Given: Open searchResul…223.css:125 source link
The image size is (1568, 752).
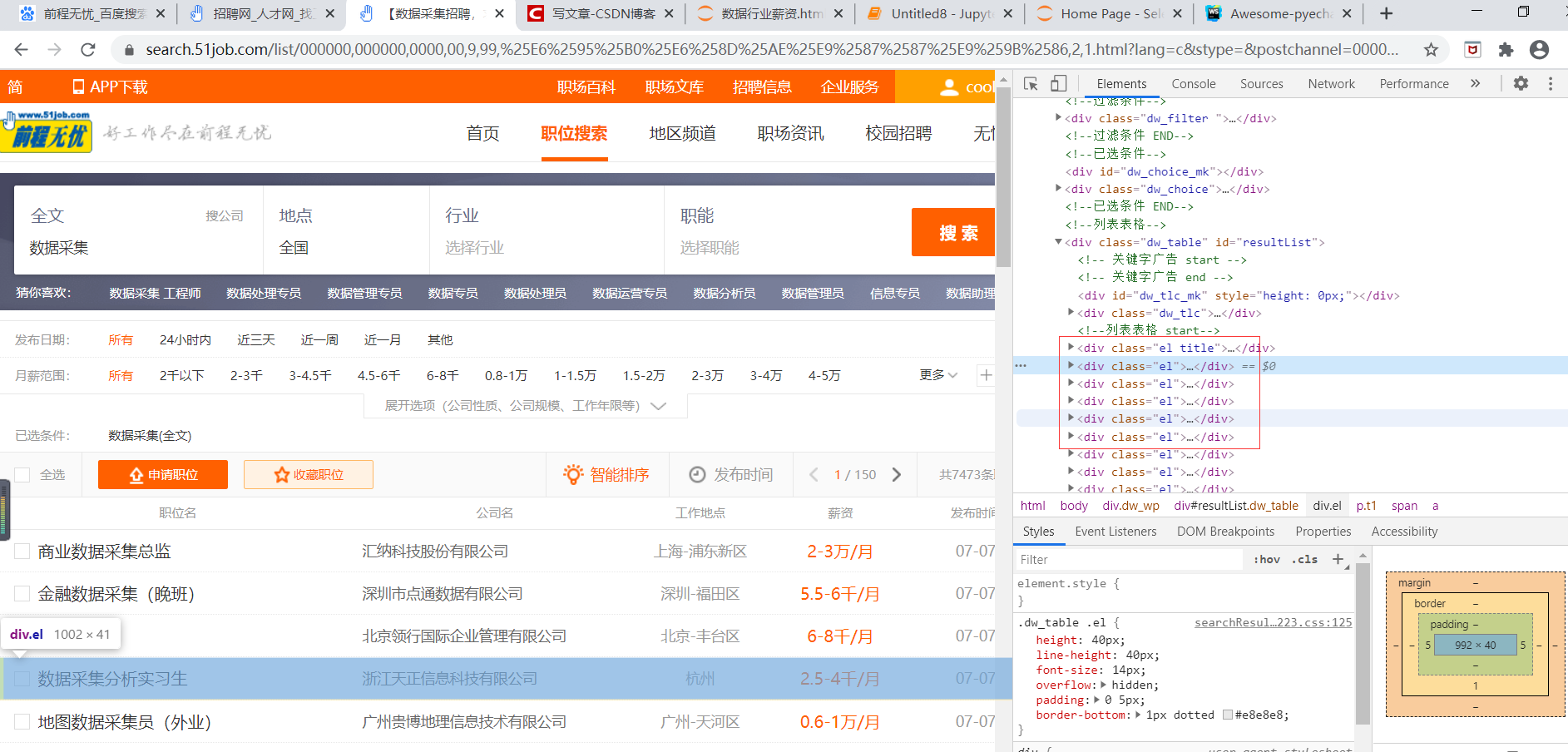Looking at the screenshot, I should pos(1273,622).
